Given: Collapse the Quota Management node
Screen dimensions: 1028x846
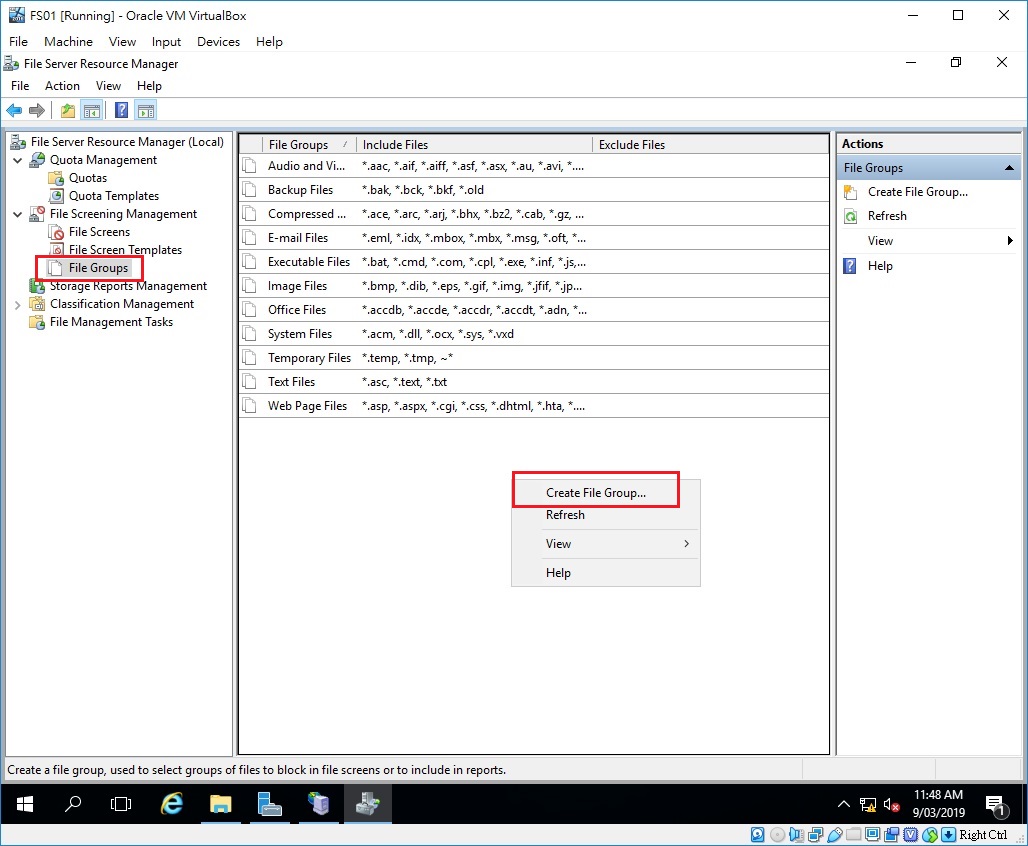Looking at the screenshot, I should 17,159.
